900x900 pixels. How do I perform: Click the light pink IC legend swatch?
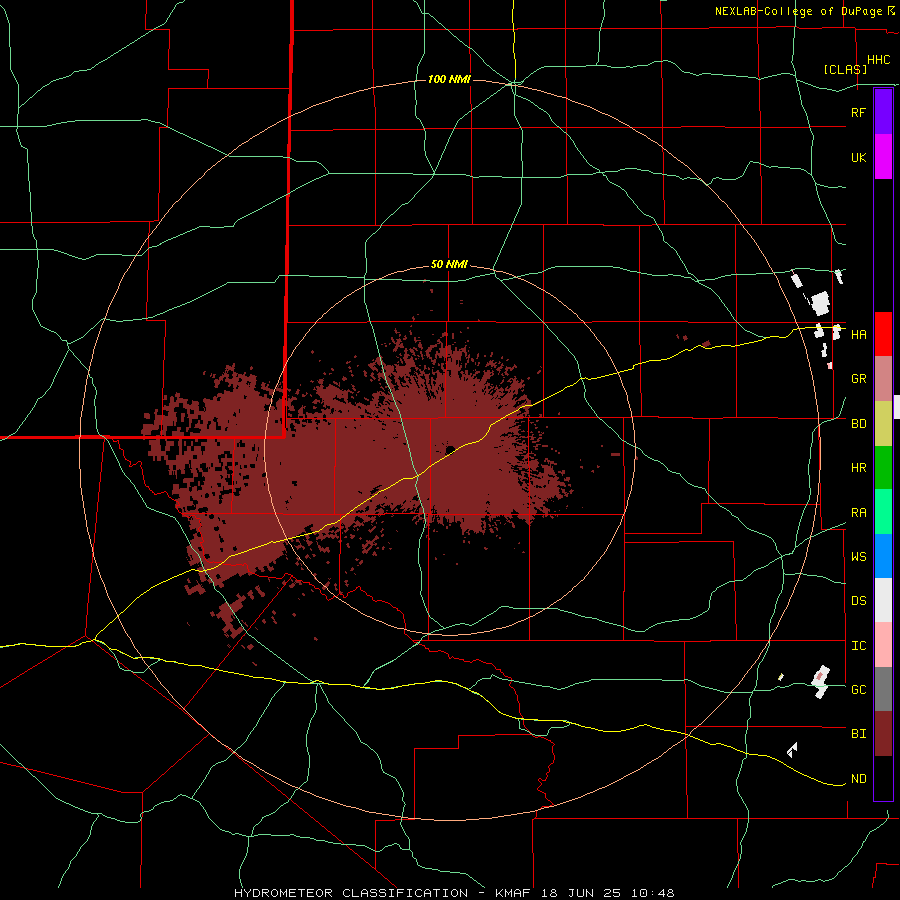coord(883,645)
